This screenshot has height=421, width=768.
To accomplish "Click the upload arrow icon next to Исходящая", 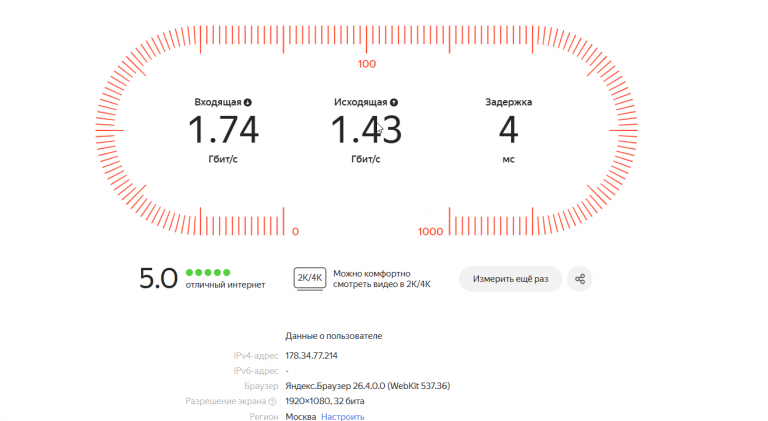I will tap(394, 102).
